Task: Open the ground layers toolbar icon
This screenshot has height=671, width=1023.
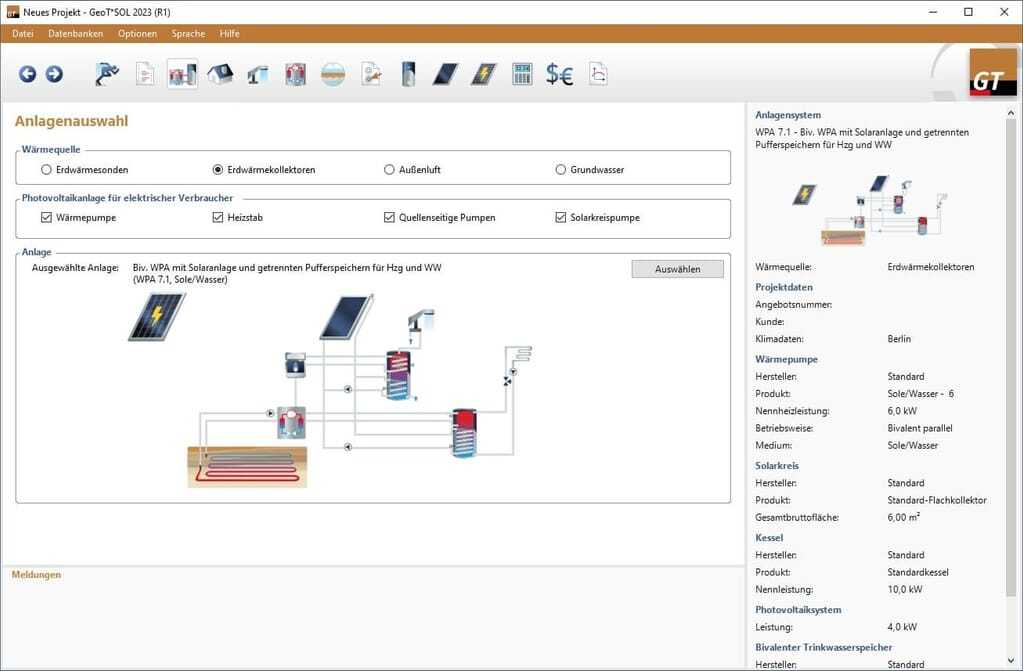Action: pos(333,74)
